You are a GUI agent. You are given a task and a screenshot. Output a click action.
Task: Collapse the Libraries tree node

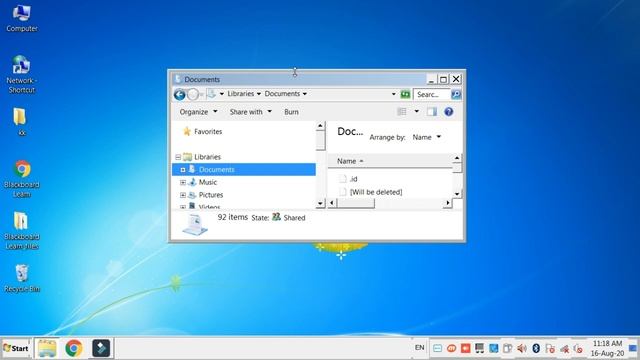pyautogui.click(x=178, y=157)
